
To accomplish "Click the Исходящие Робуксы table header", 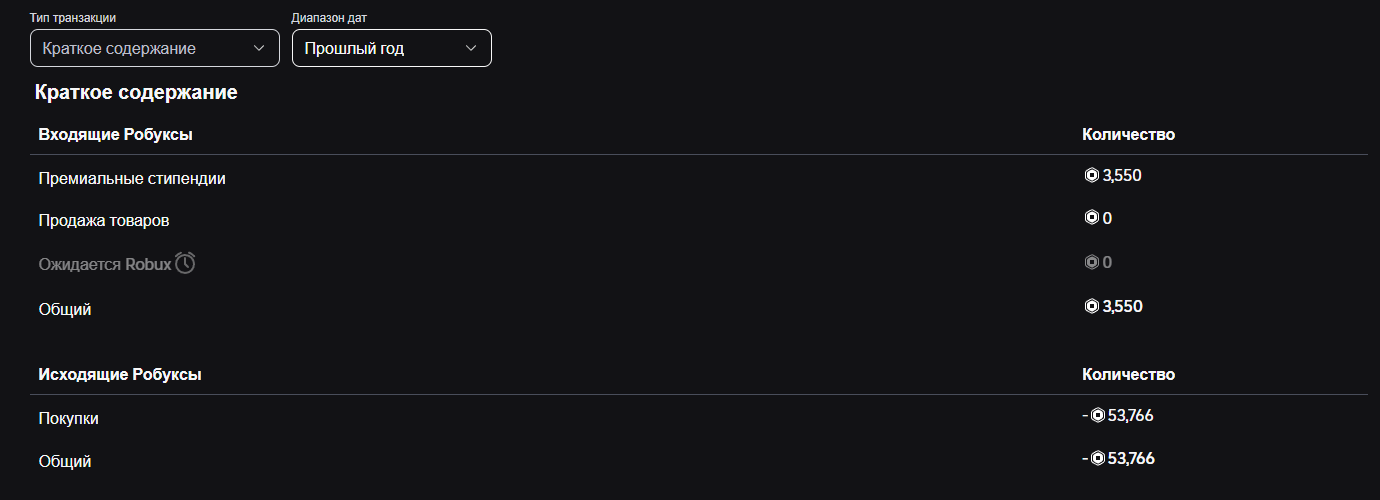I will 120,374.
